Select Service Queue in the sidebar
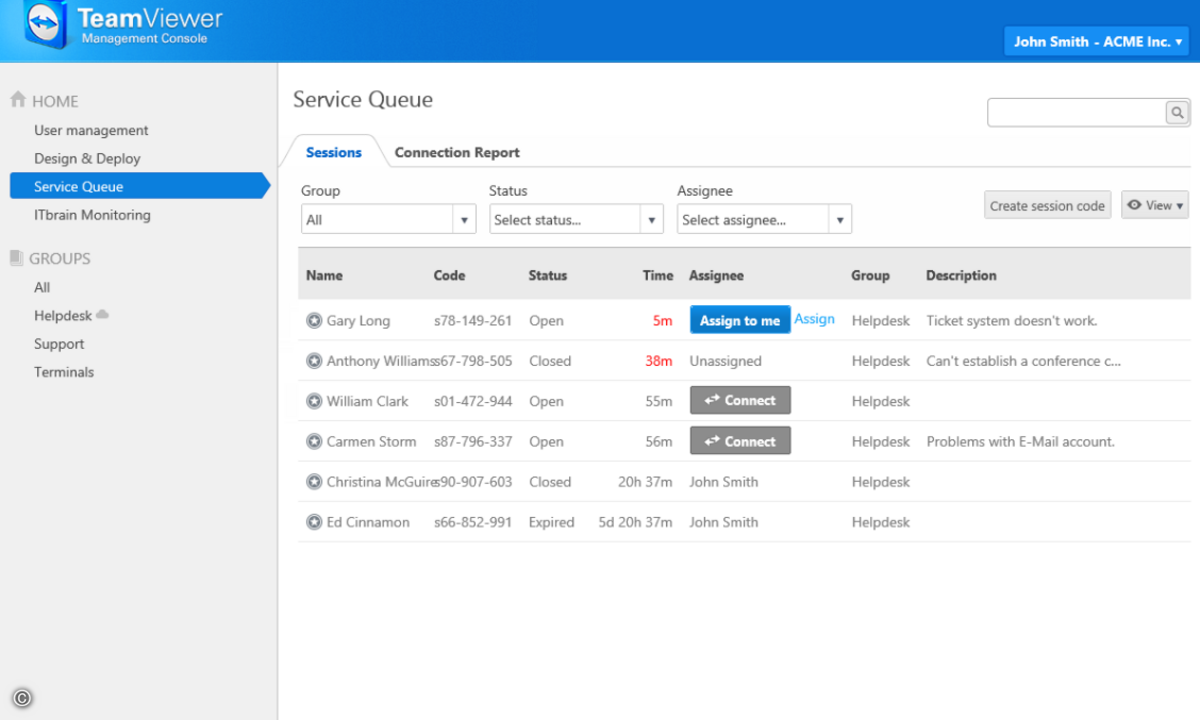The width and height of the screenshot is (1200, 720). 139,186
